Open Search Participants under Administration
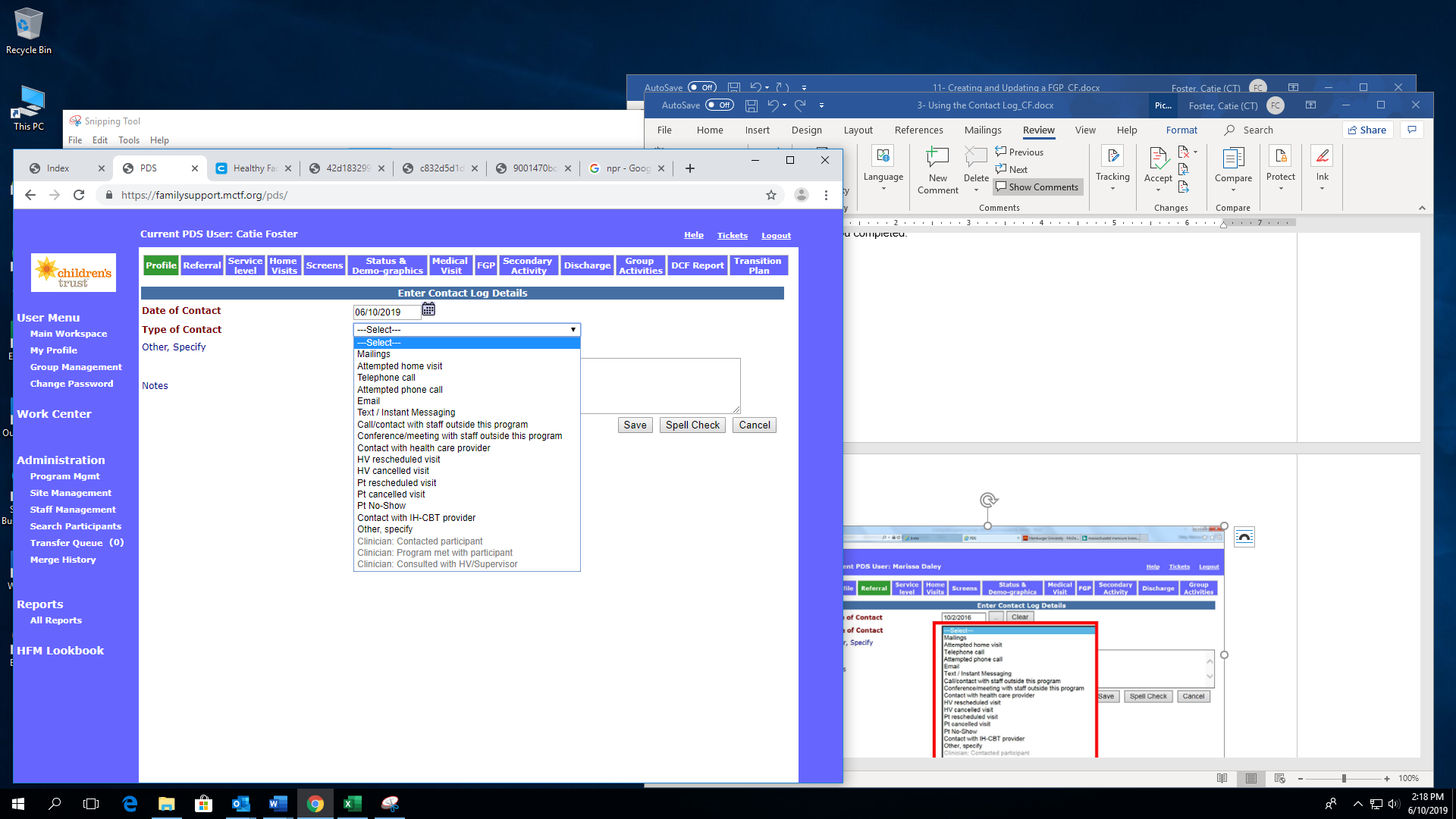 pos(75,526)
